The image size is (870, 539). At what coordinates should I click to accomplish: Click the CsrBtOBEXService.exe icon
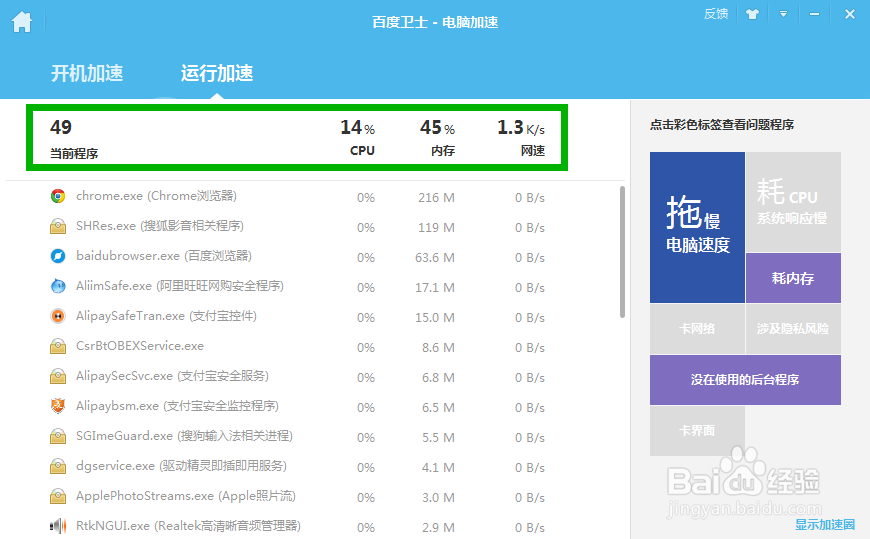pyautogui.click(x=58, y=346)
